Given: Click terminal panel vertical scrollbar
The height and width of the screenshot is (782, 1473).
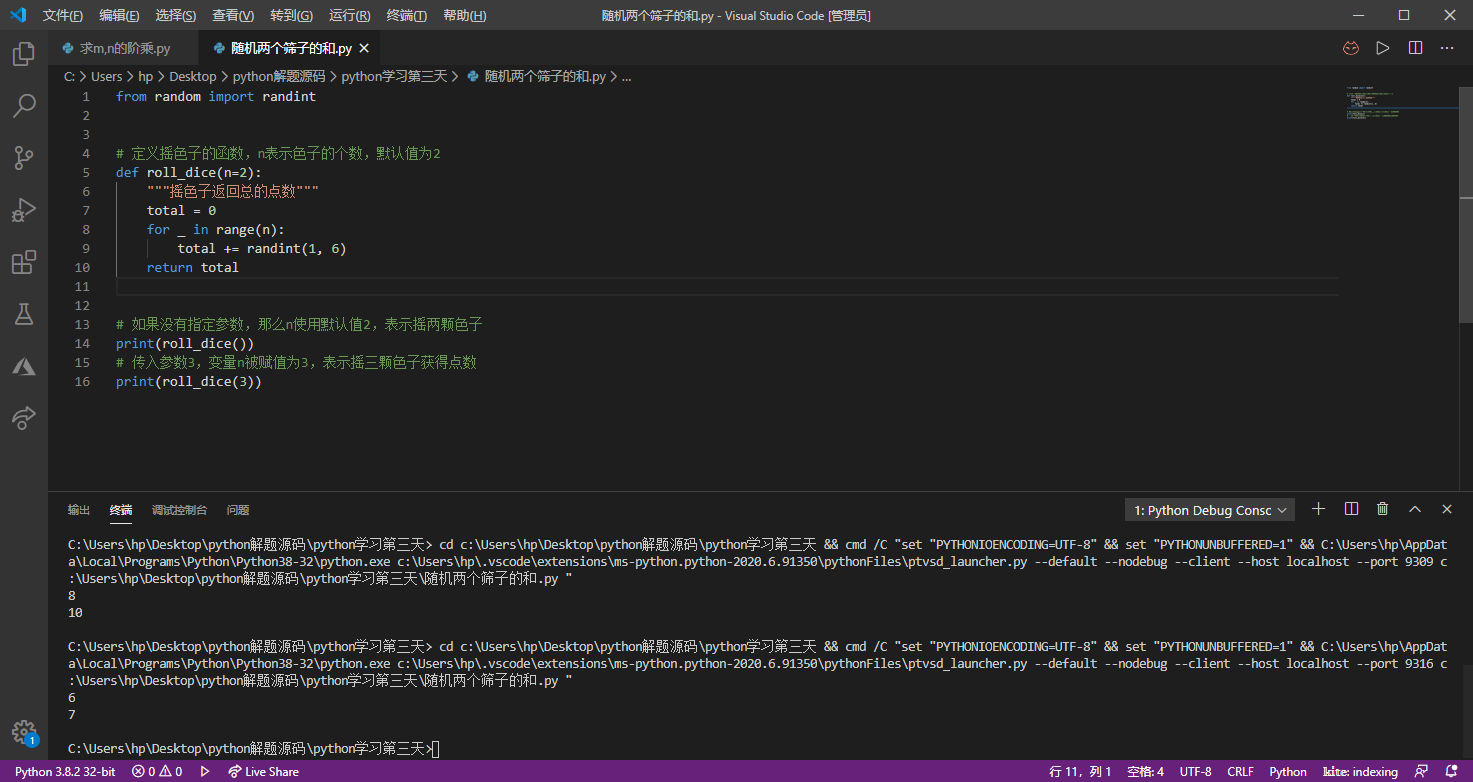Looking at the screenshot, I should click(x=1466, y=714).
